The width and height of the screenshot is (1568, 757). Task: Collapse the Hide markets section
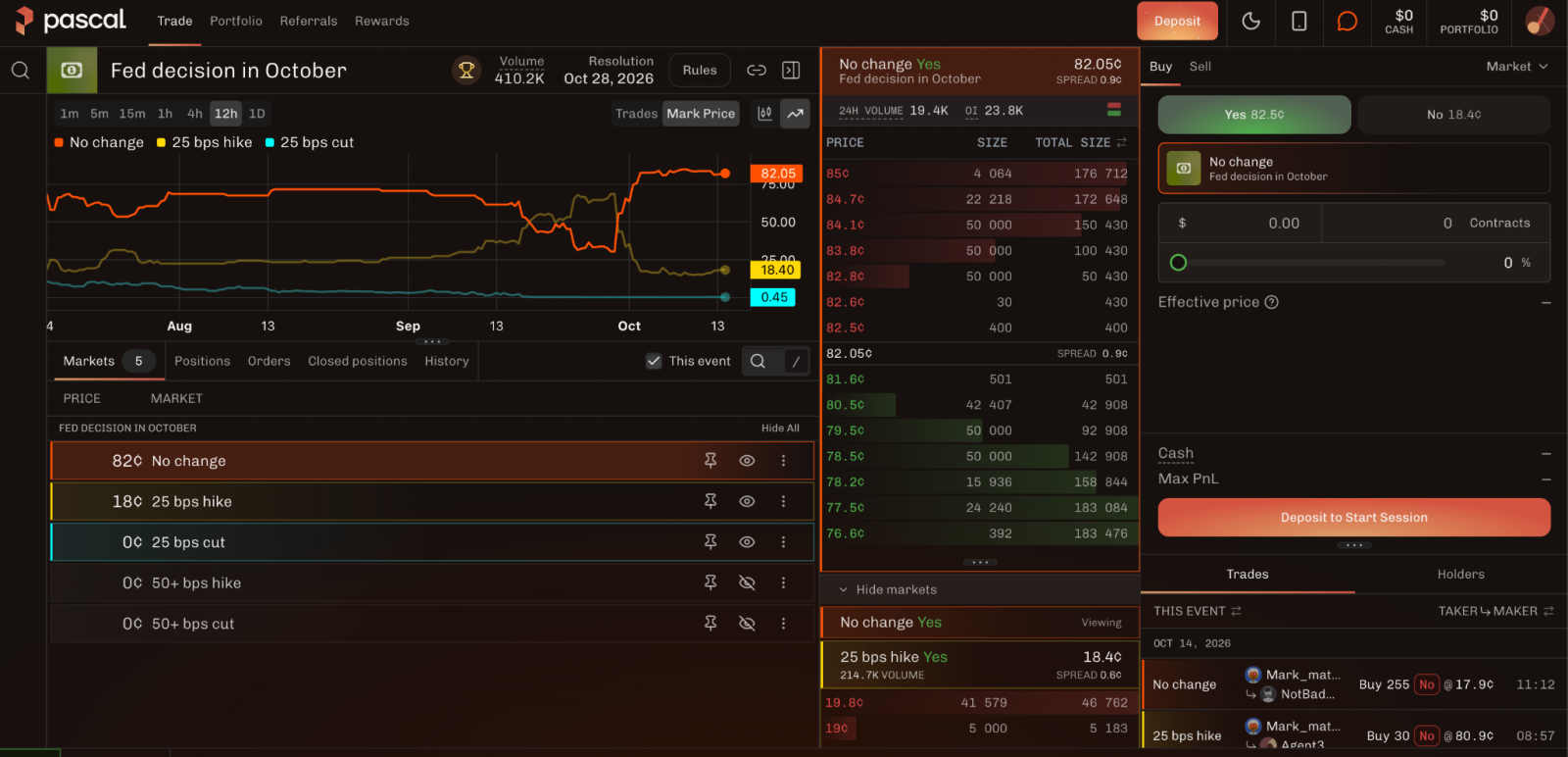pyautogui.click(x=888, y=589)
